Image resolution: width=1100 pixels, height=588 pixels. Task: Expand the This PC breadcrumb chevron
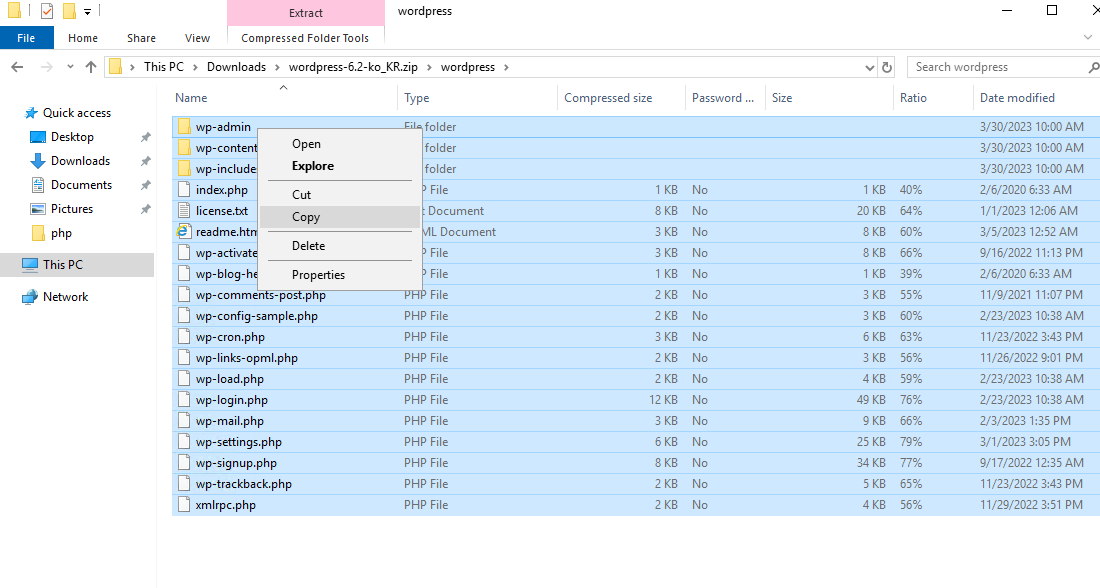click(x=195, y=67)
